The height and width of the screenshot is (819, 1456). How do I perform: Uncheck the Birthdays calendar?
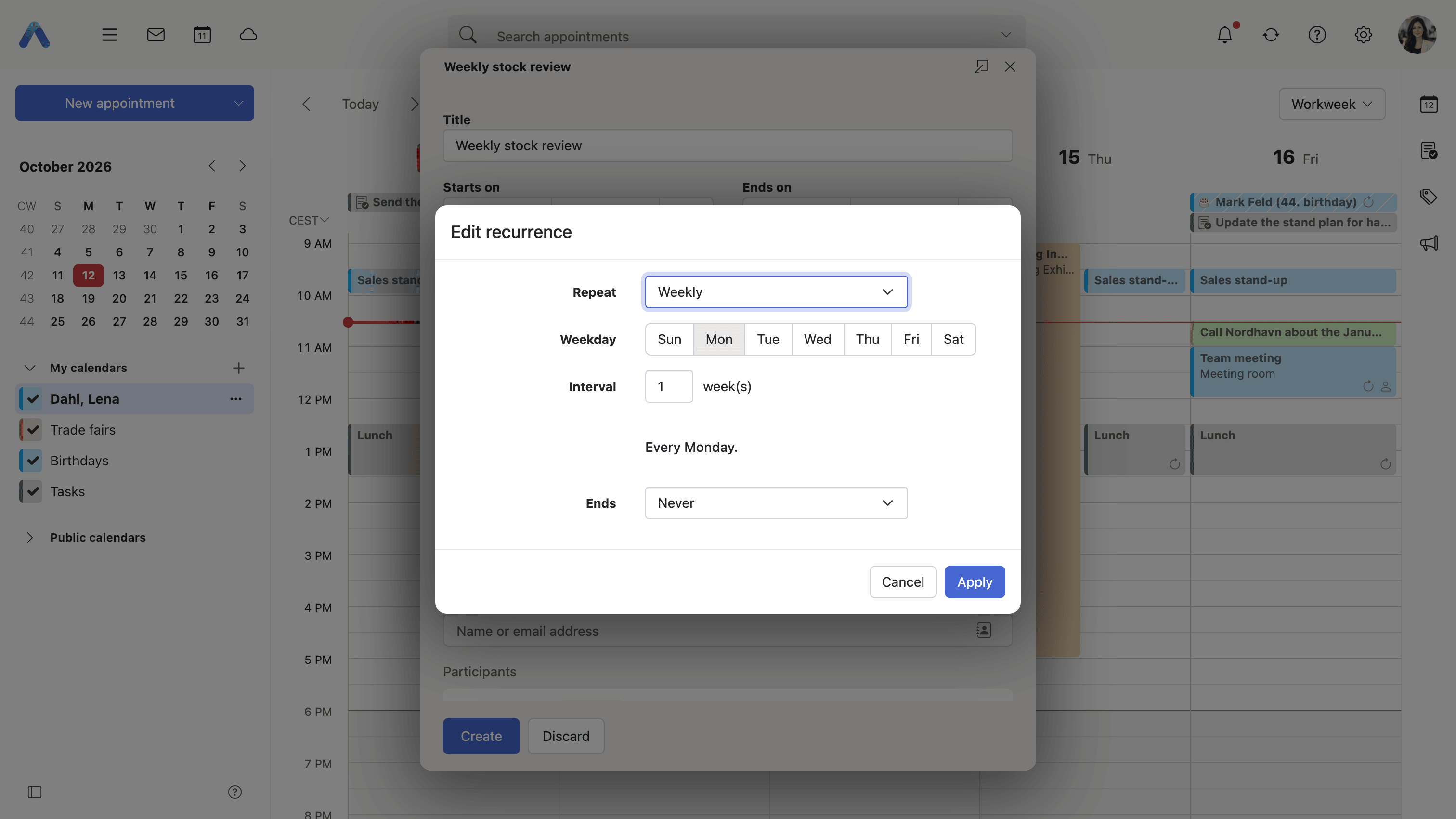33,461
